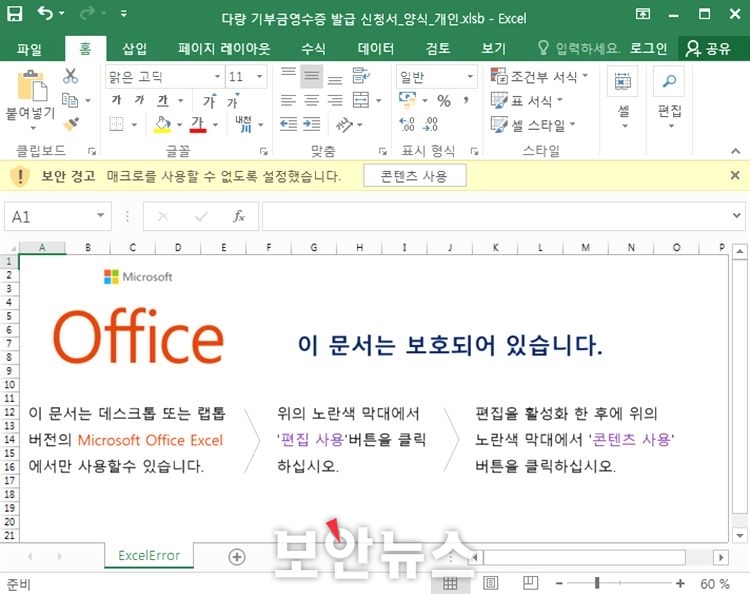
Task: Toggle align text right
Action: pos(335,100)
